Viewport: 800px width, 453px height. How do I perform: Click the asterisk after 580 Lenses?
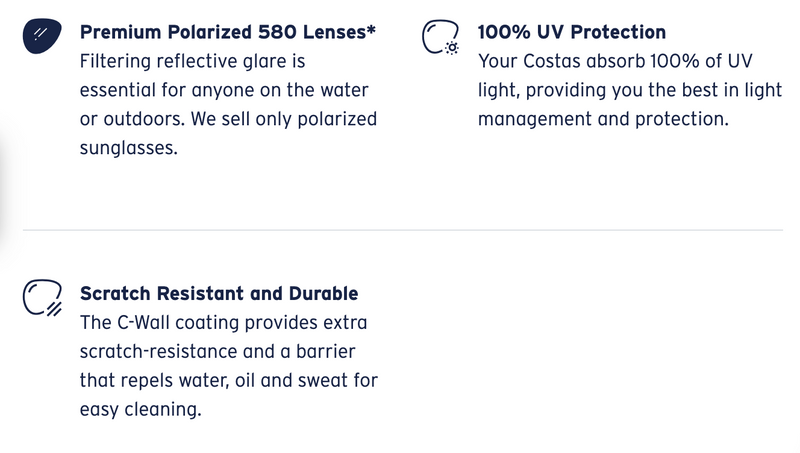pyautogui.click(x=371, y=29)
